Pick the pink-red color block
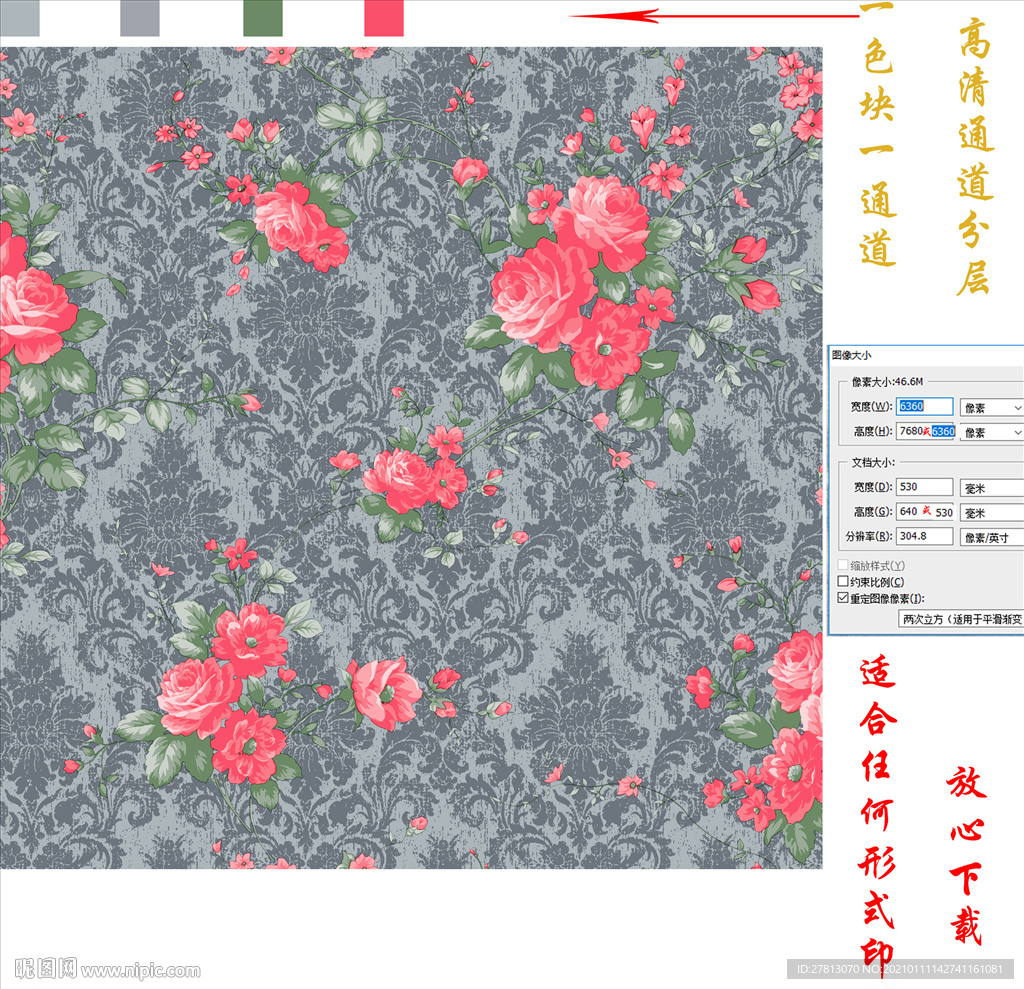Image resolution: width=1024 pixels, height=989 pixels. tap(383, 18)
